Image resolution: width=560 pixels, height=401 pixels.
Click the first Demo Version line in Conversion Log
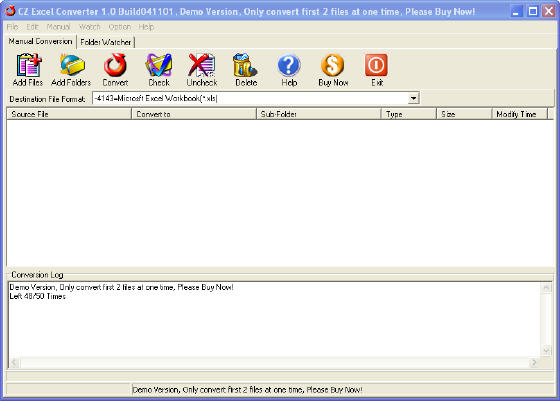click(x=121, y=287)
